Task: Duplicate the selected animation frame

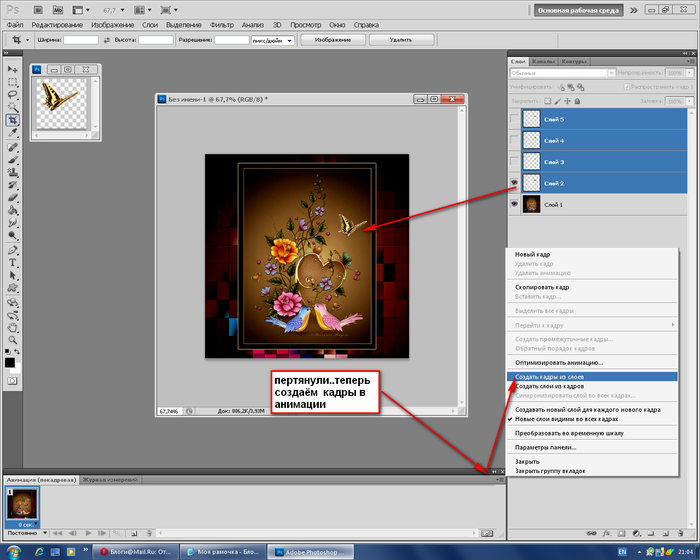Action: (134, 533)
